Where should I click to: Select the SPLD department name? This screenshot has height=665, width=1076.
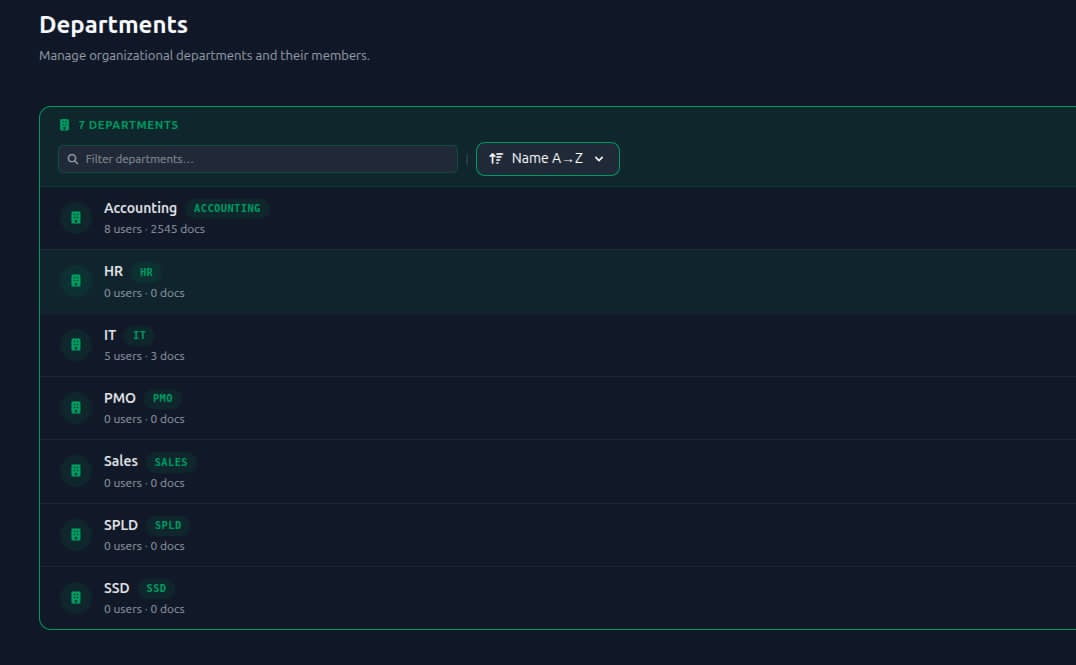[x=121, y=525]
